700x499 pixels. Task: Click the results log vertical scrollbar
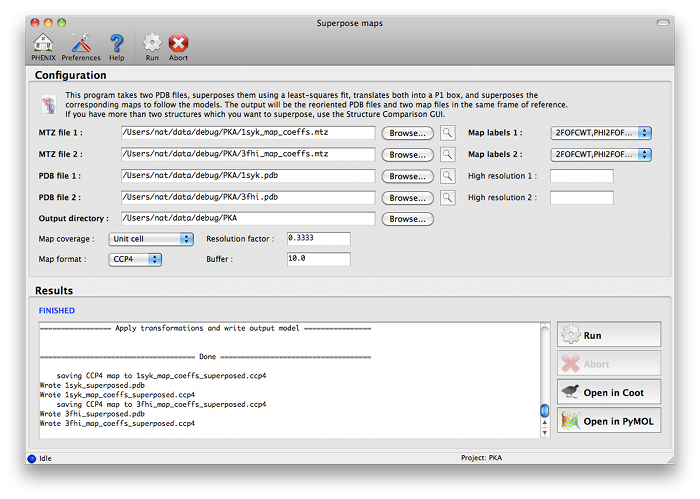(x=545, y=380)
